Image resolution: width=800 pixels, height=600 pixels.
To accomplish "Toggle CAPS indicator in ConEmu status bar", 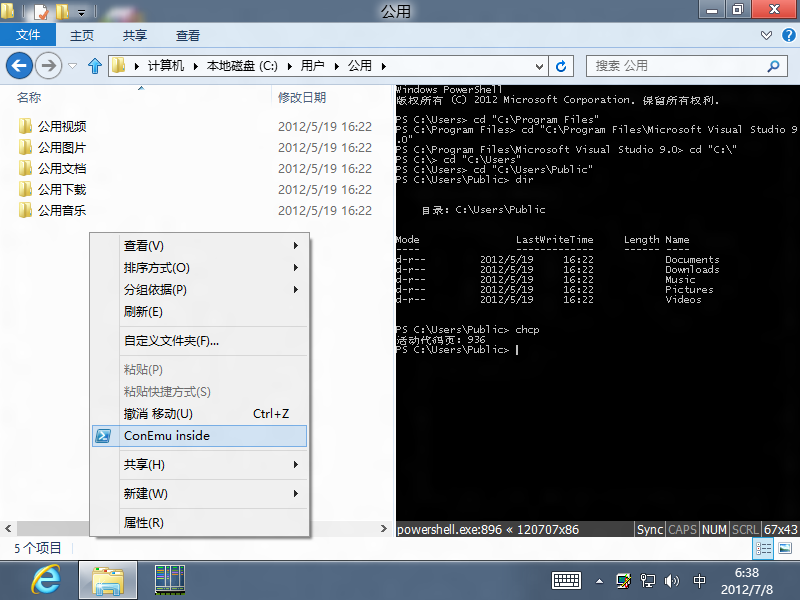I will click(682, 530).
